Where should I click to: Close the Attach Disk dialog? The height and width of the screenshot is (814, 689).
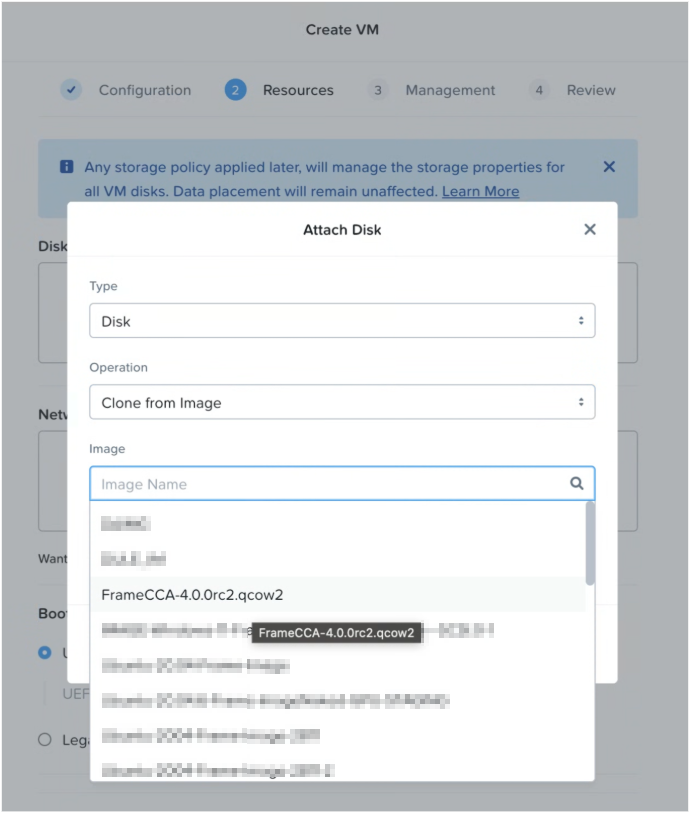pyautogui.click(x=590, y=230)
